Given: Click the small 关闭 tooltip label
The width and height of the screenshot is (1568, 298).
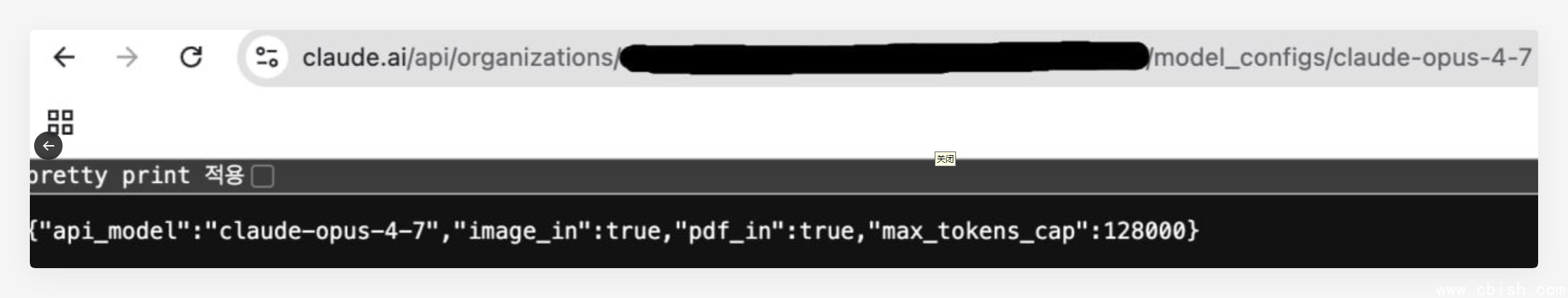Looking at the screenshot, I should pos(945,159).
